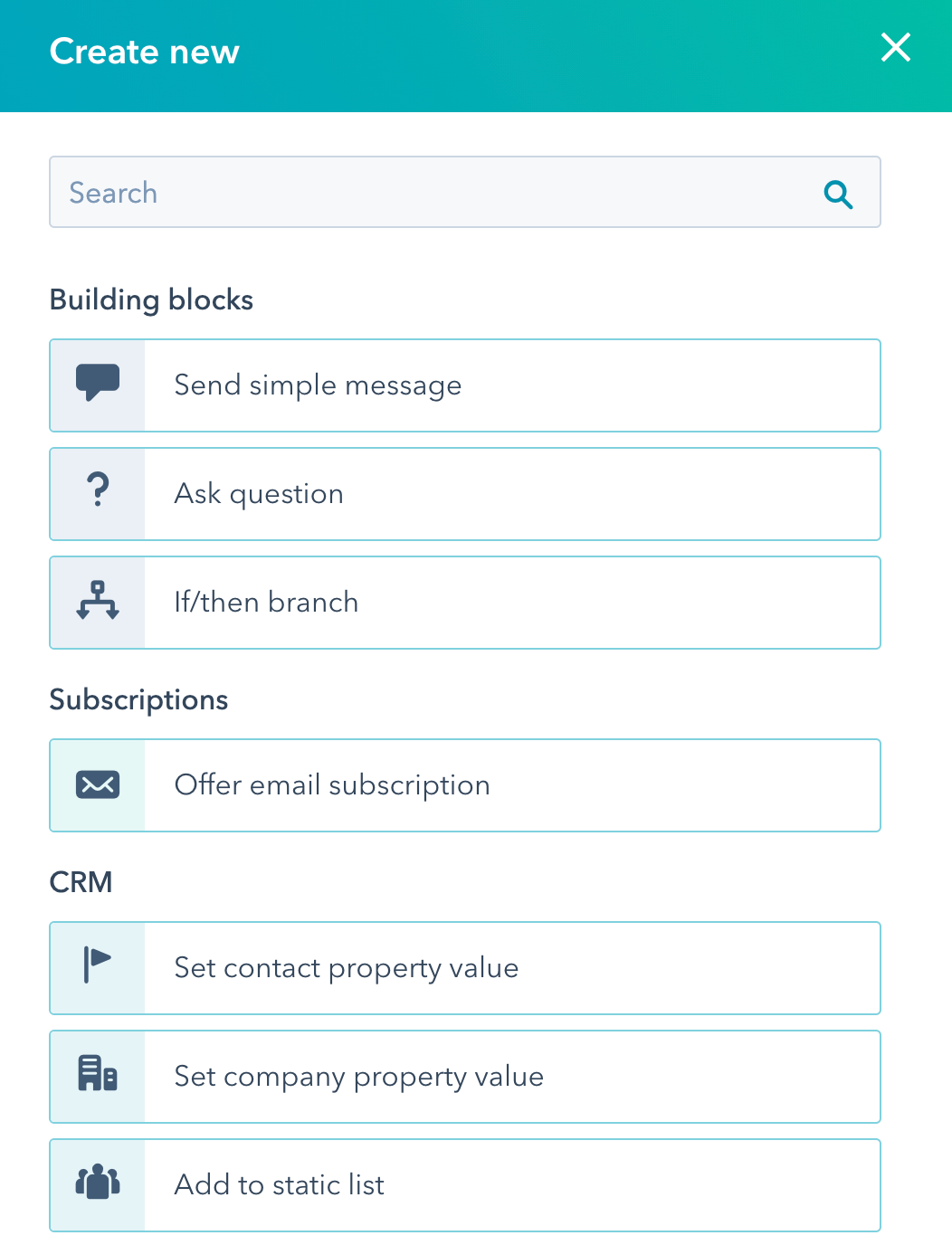952x1245 pixels.
Task: Select the question mark icon for Ask question
Action: (98, 493)
